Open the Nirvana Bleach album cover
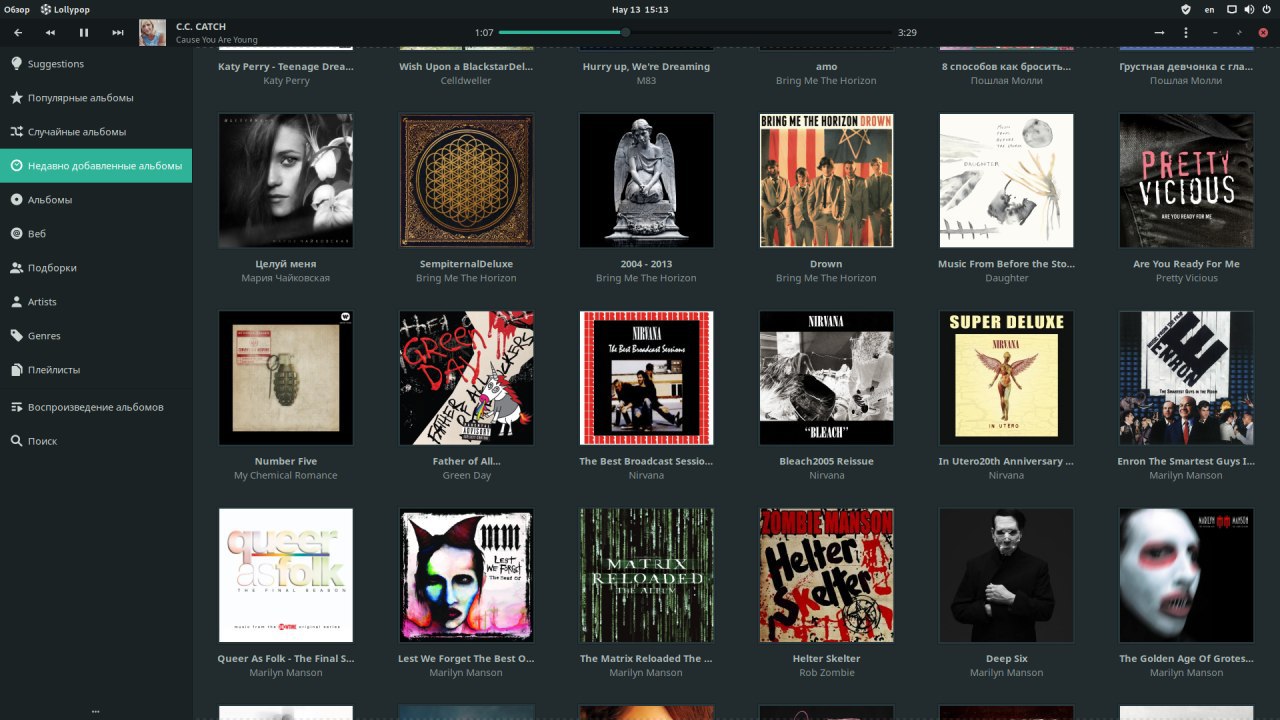The height and width of the screenshot is (720, 1280). [826, 377]
